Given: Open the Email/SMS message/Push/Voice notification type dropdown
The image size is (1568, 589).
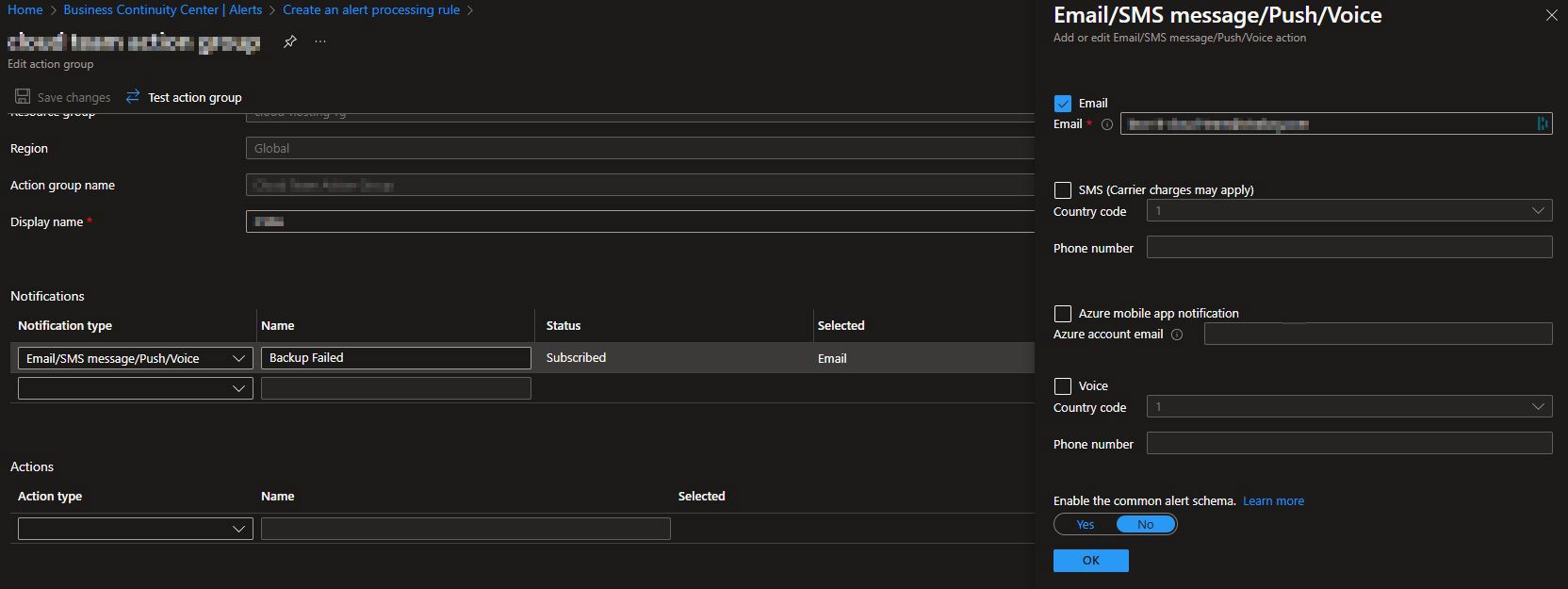Looking at the screenshot, I should [136, 358].
